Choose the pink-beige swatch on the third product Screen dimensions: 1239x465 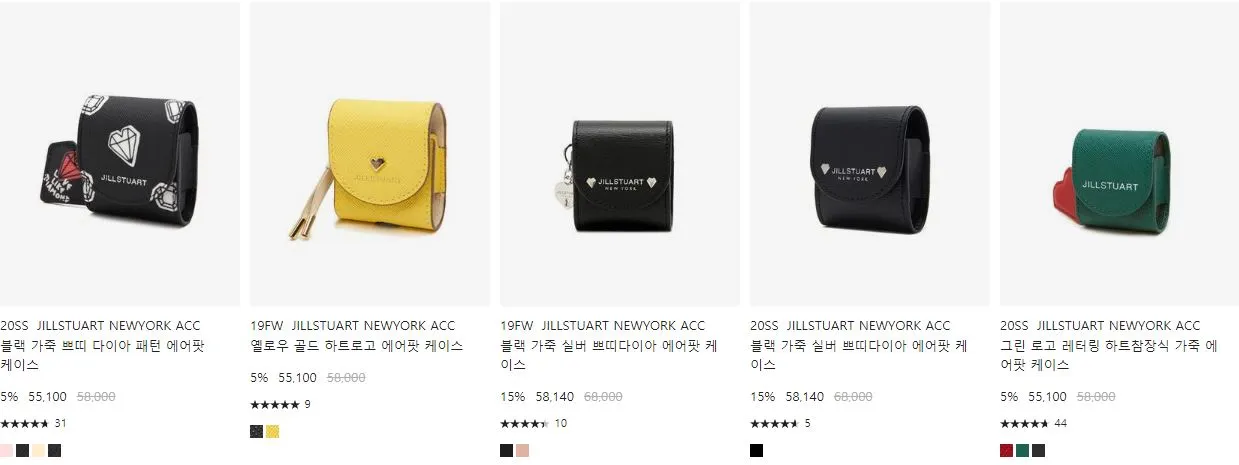coord(523,451)
